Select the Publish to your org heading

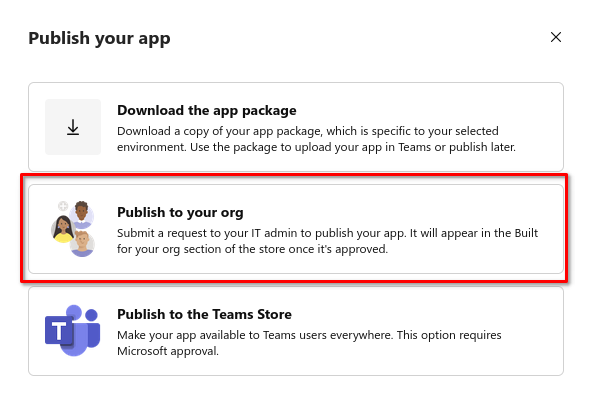coord(180,212)
